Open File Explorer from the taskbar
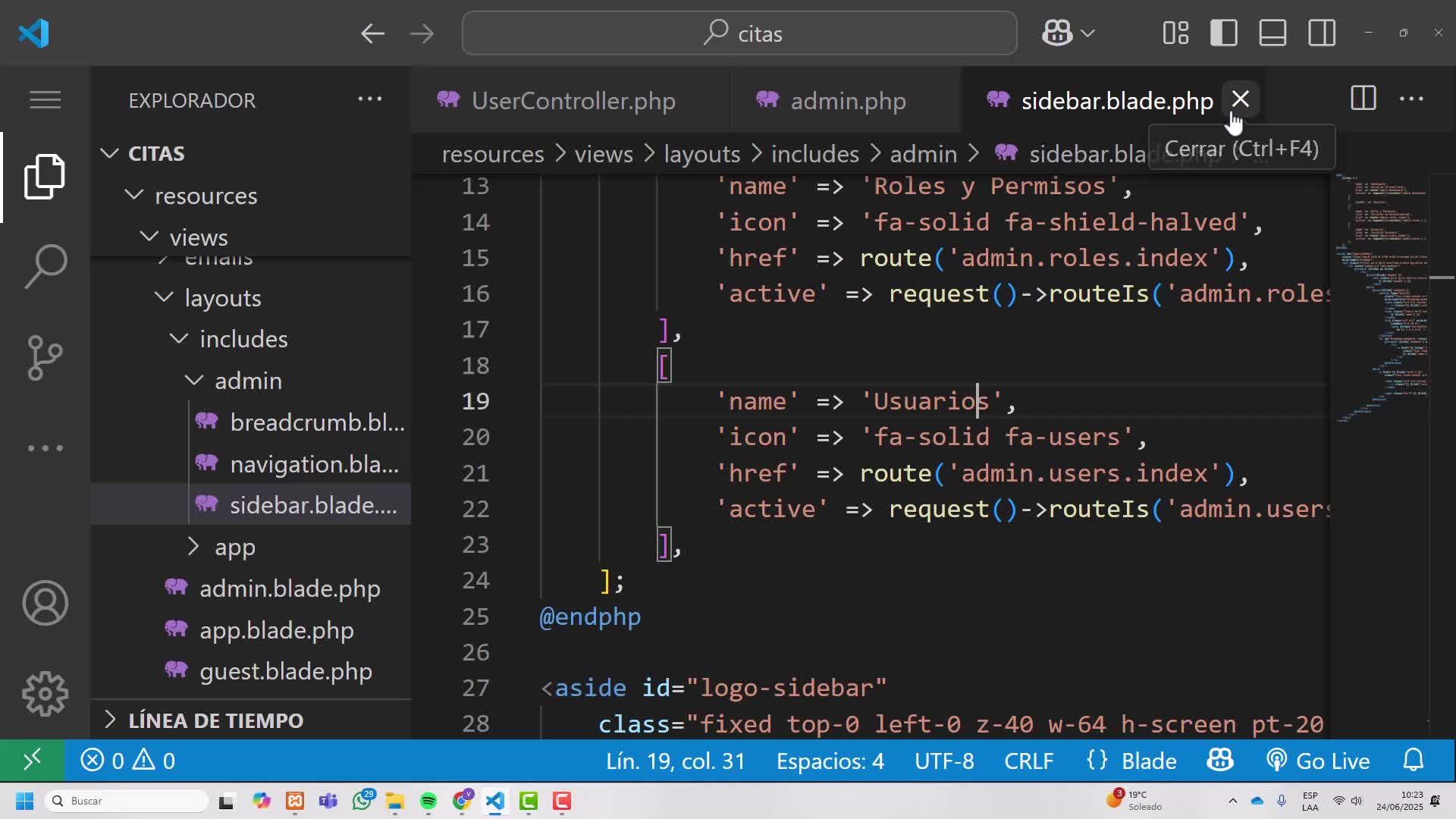 pos(395,801)
